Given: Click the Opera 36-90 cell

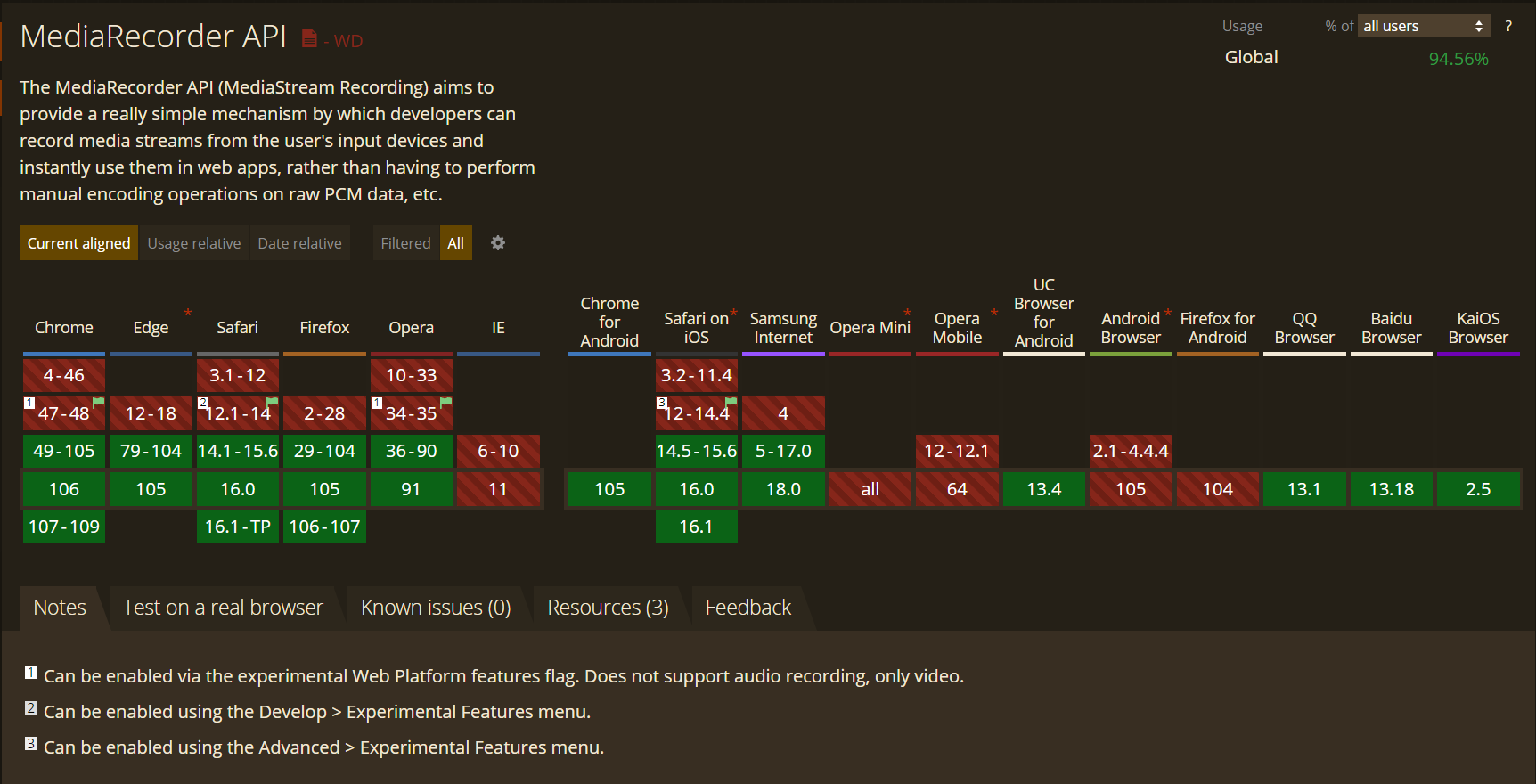Looking at the screenshot, I should click(412, 451).
